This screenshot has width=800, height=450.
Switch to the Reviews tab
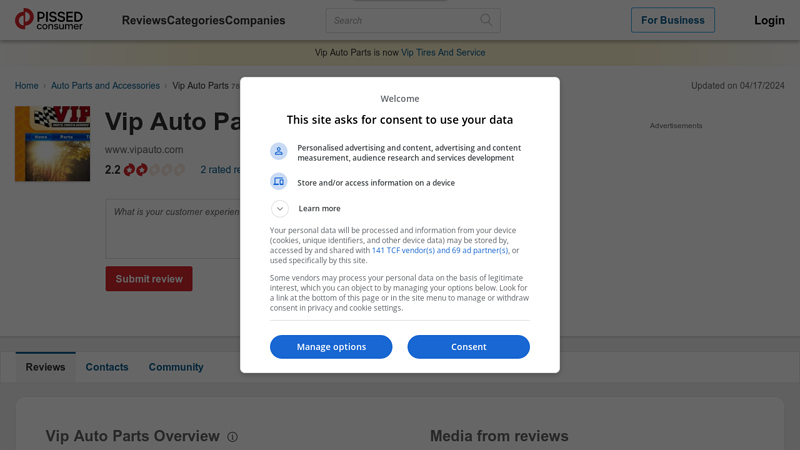coord(45,367)
